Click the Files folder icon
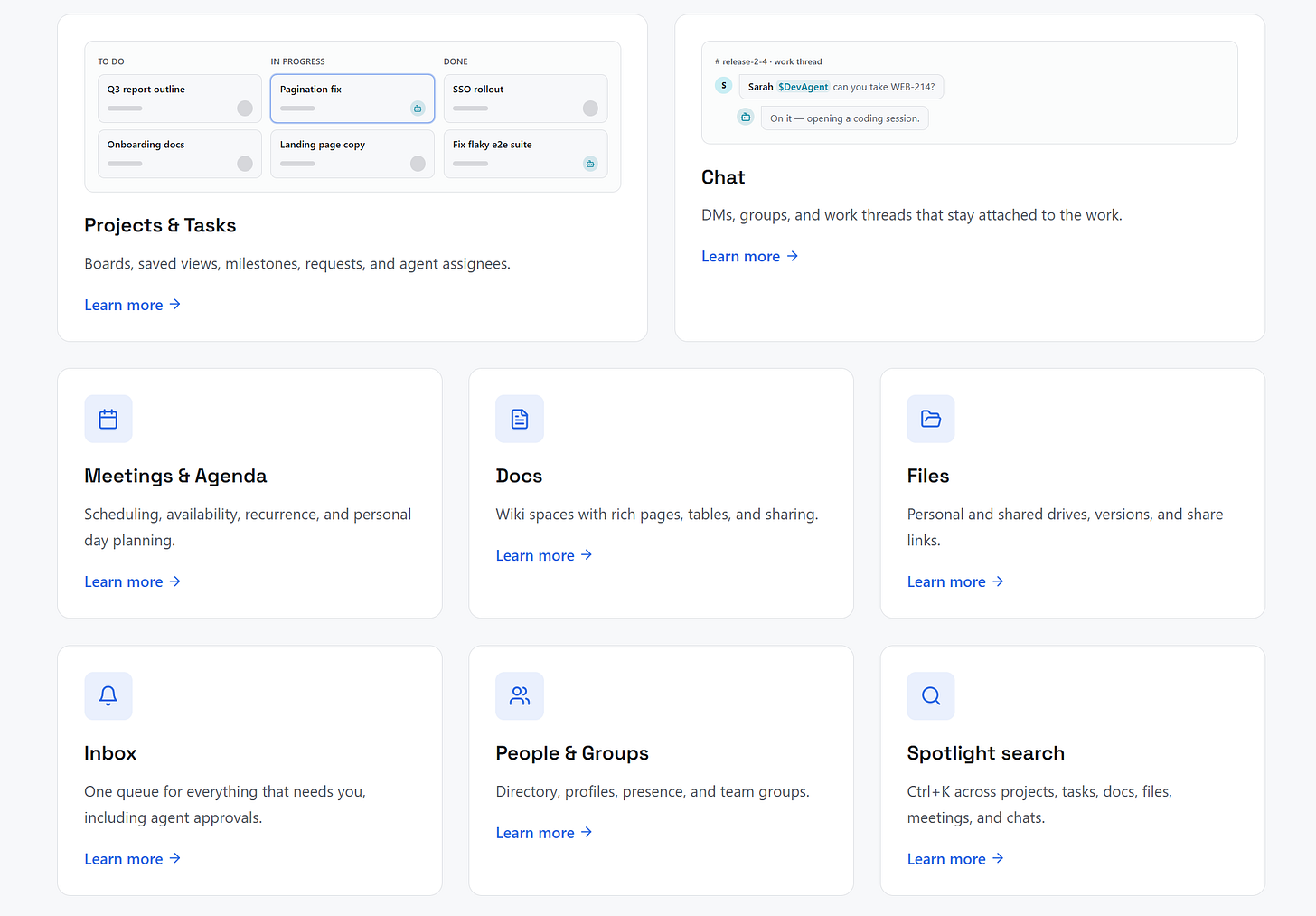 click(x=931, y=419)
